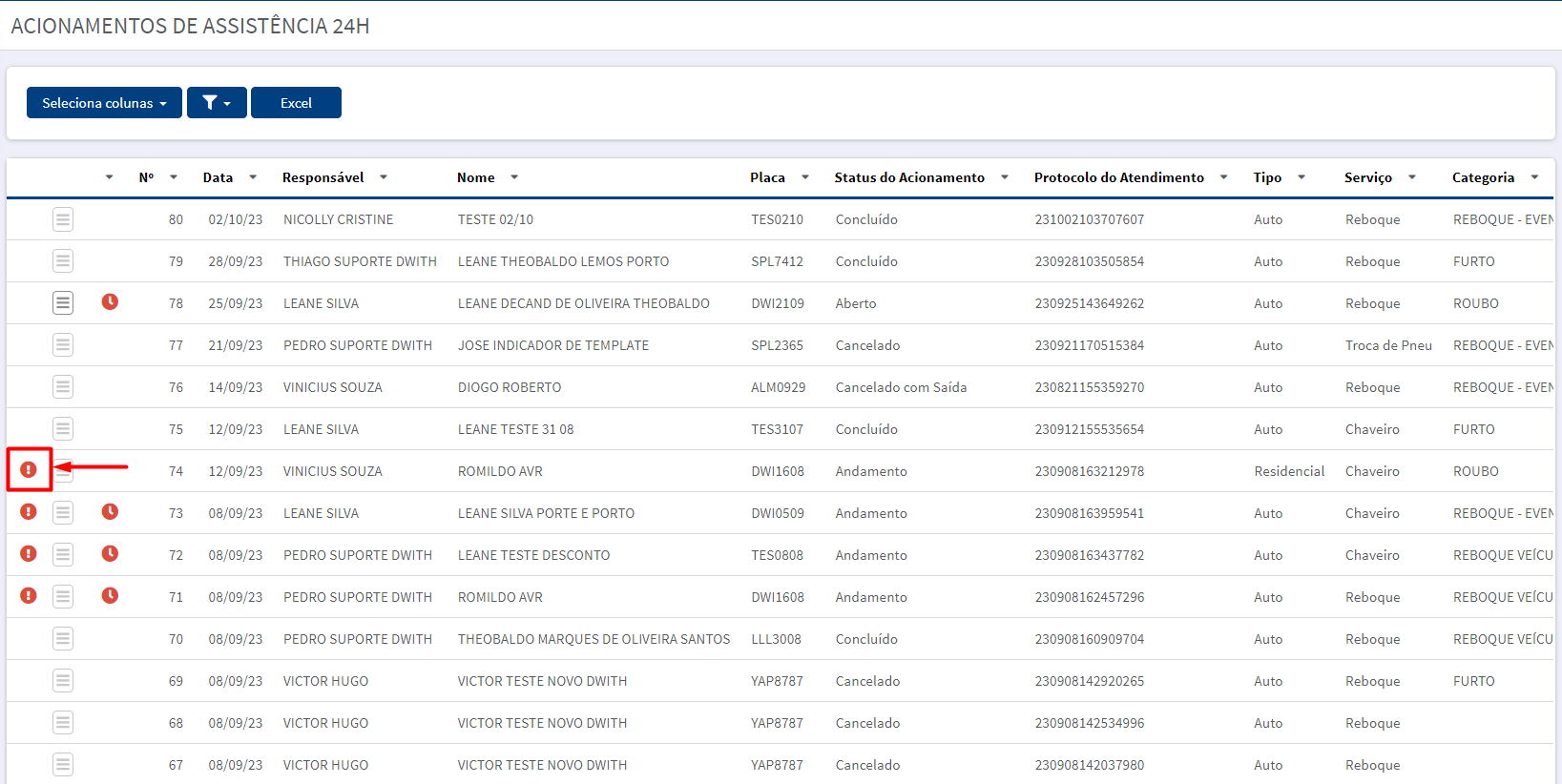The image size is (1562, 784).
Task: Open details icon for row 69
Action: (63, 681)
